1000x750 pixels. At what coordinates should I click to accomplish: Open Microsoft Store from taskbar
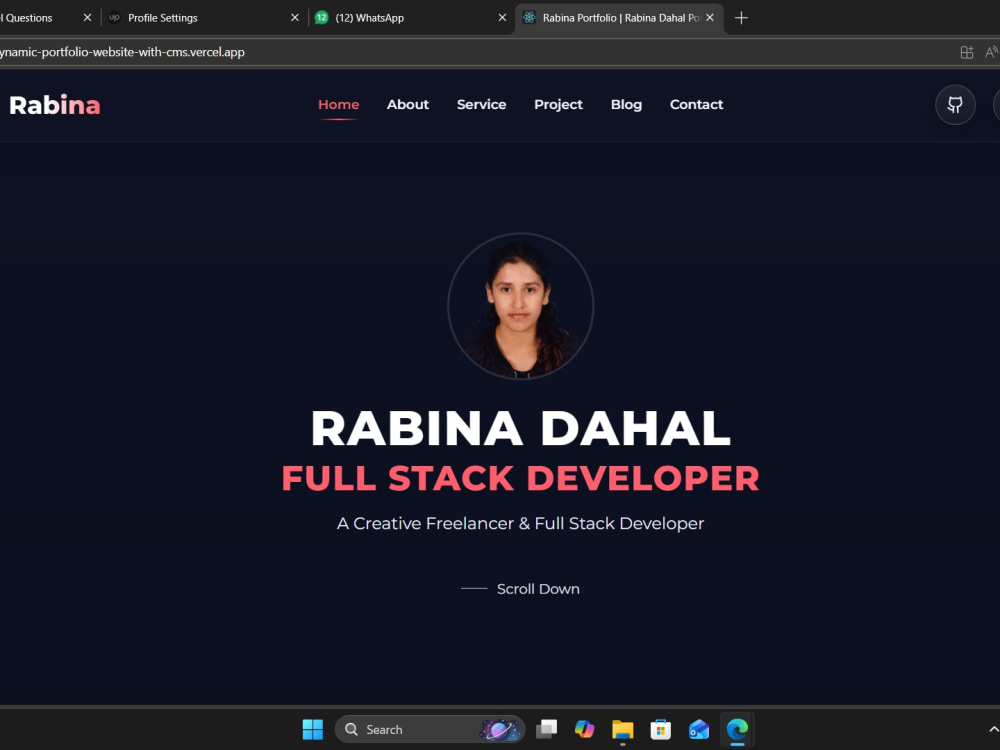click(661, 729)
